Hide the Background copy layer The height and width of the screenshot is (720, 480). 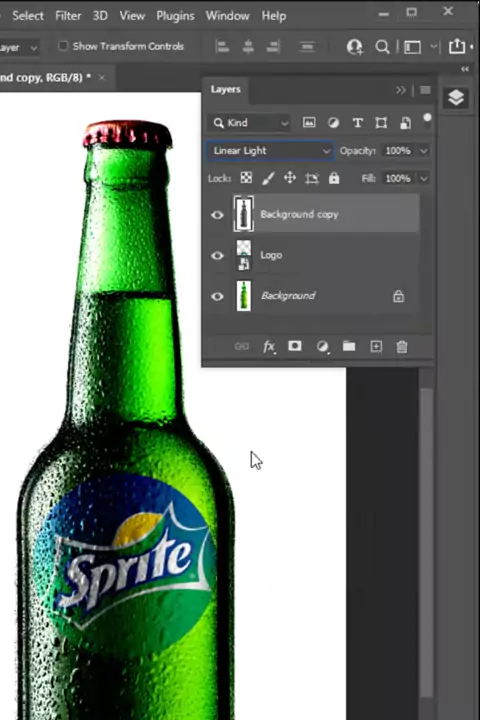tap(217, 214)
